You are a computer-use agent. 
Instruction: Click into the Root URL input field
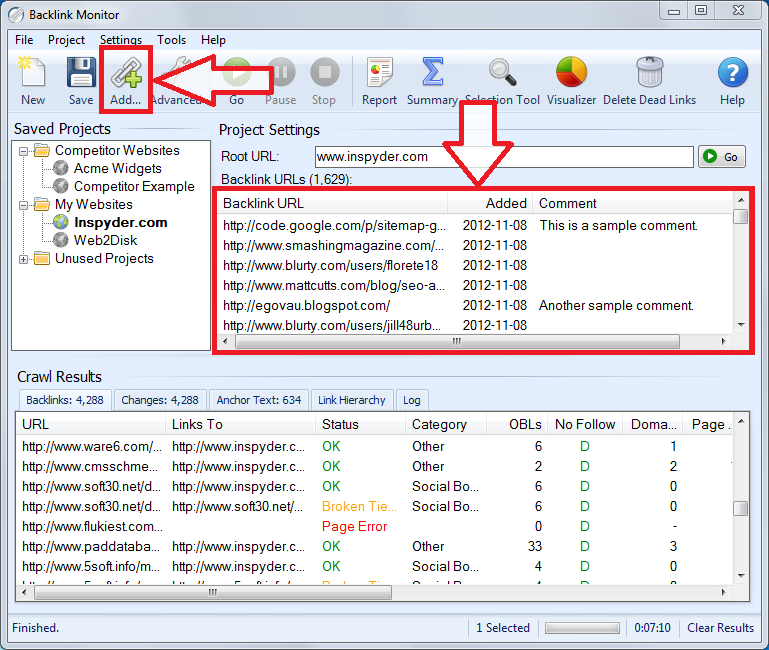(504, 156)
